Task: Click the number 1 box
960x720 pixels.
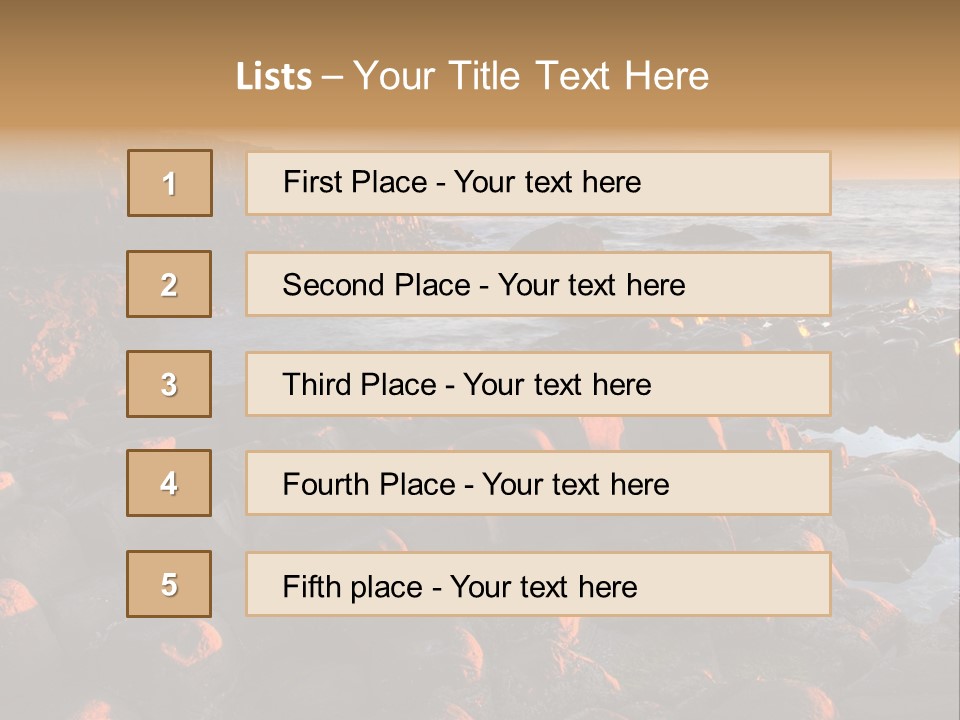Action: [170, 183]
